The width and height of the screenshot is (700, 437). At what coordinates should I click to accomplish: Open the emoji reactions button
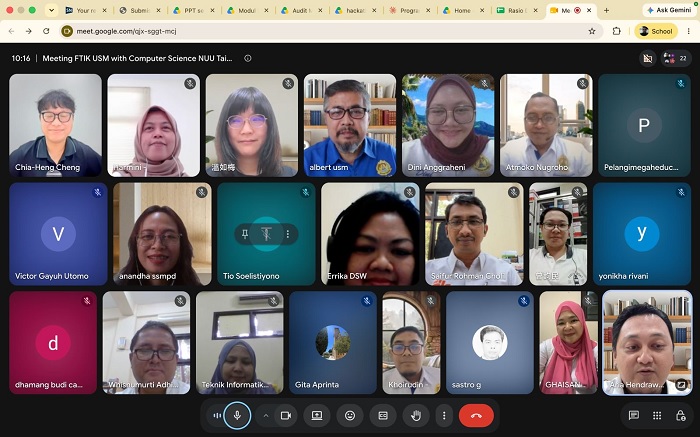click(x=350, y=416)
